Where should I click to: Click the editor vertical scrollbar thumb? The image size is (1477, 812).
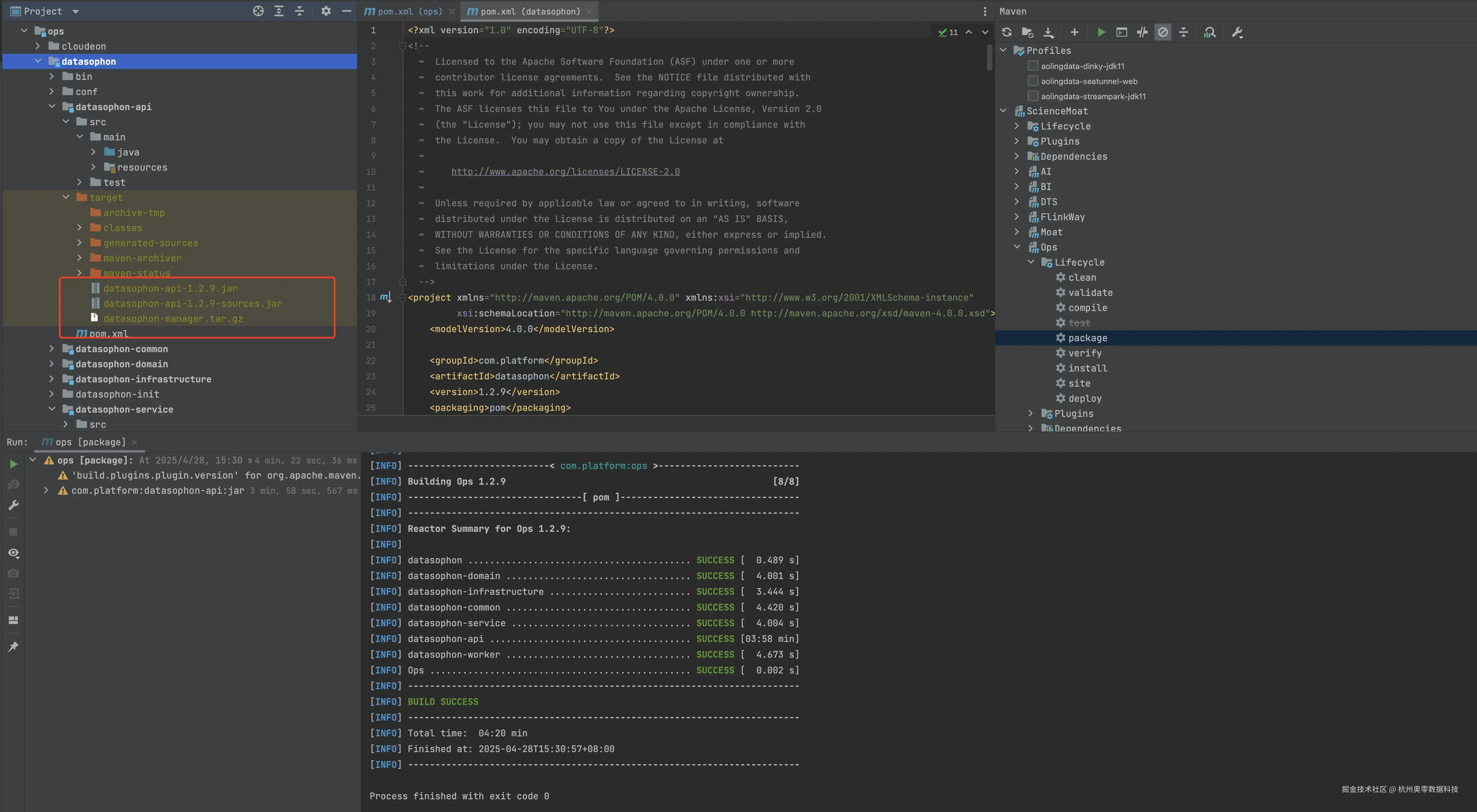point(989,57)
